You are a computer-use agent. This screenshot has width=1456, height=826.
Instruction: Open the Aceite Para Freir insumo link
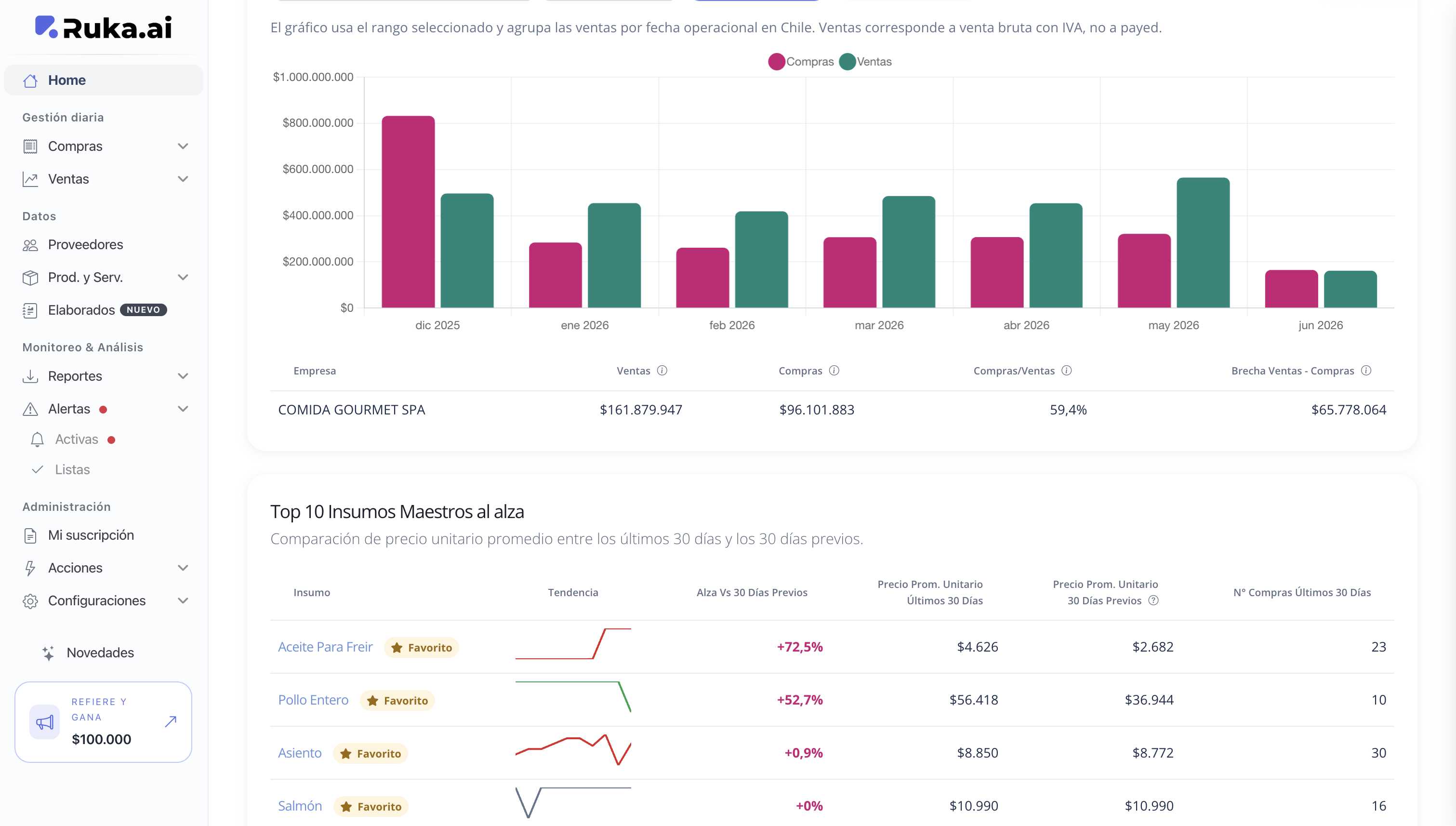pyautogui.click(x=325, y=647)
